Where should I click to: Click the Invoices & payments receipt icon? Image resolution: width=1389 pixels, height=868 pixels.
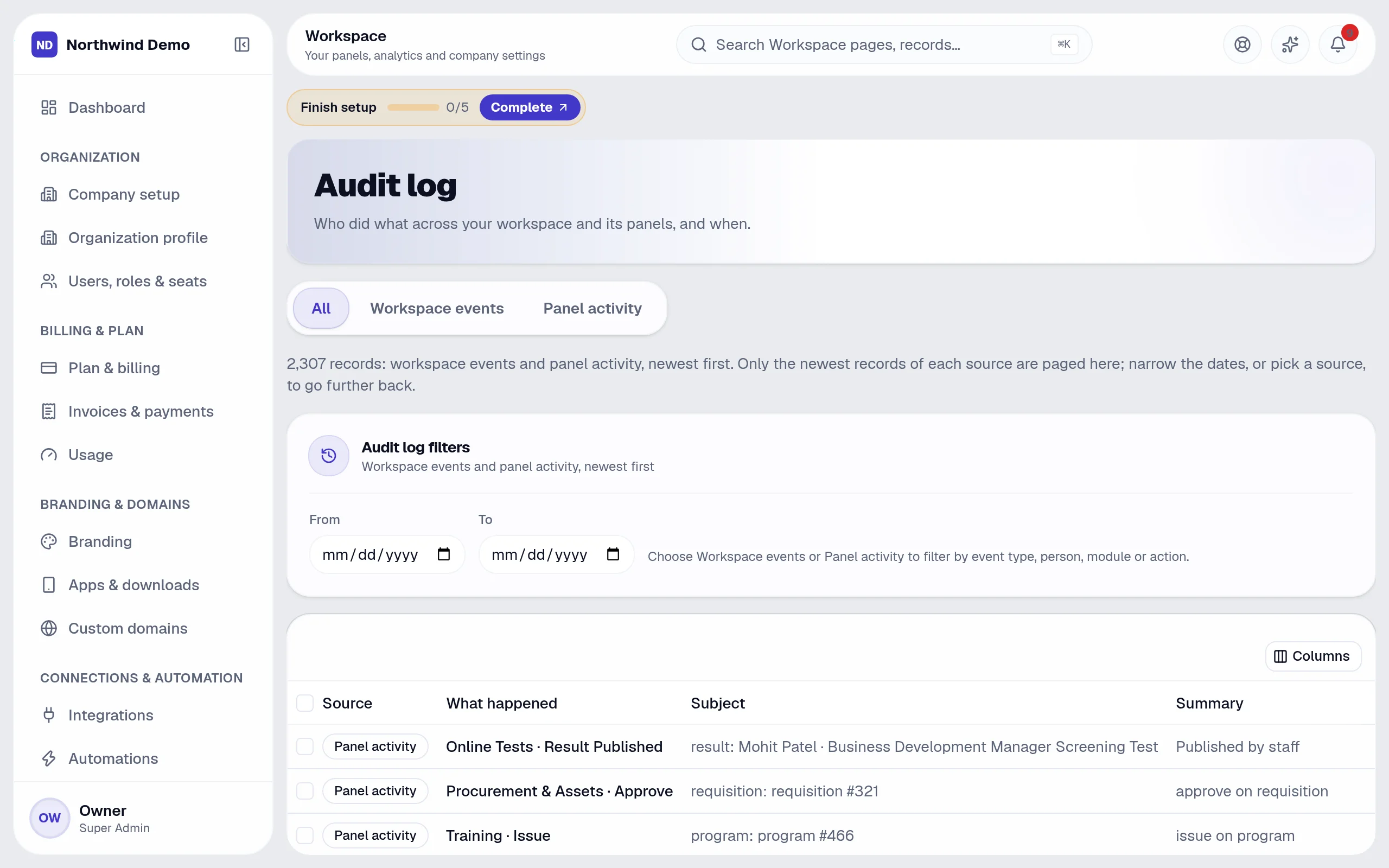coord(49,411)
